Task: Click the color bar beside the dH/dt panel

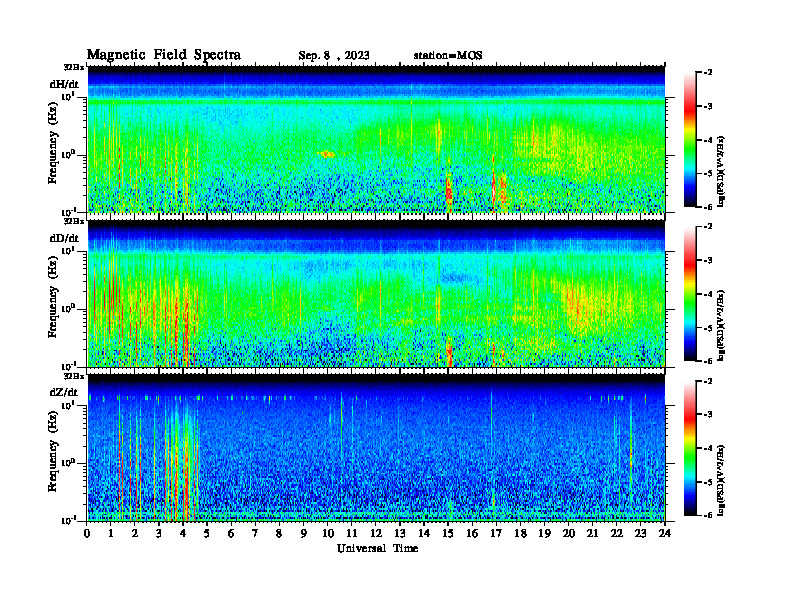Action: coord(690,139)
